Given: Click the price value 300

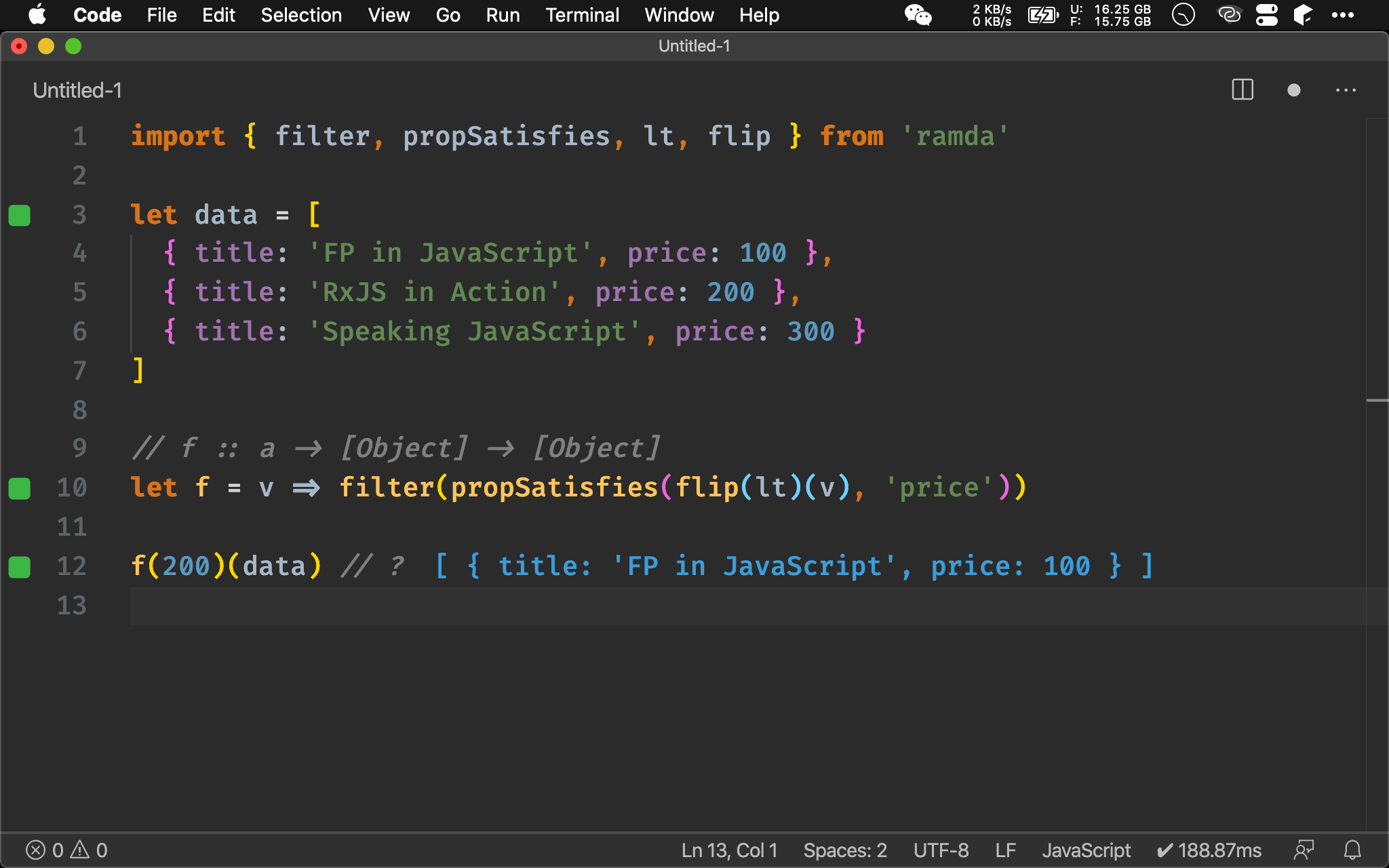Looking at the screenshot, I should 810,332.
